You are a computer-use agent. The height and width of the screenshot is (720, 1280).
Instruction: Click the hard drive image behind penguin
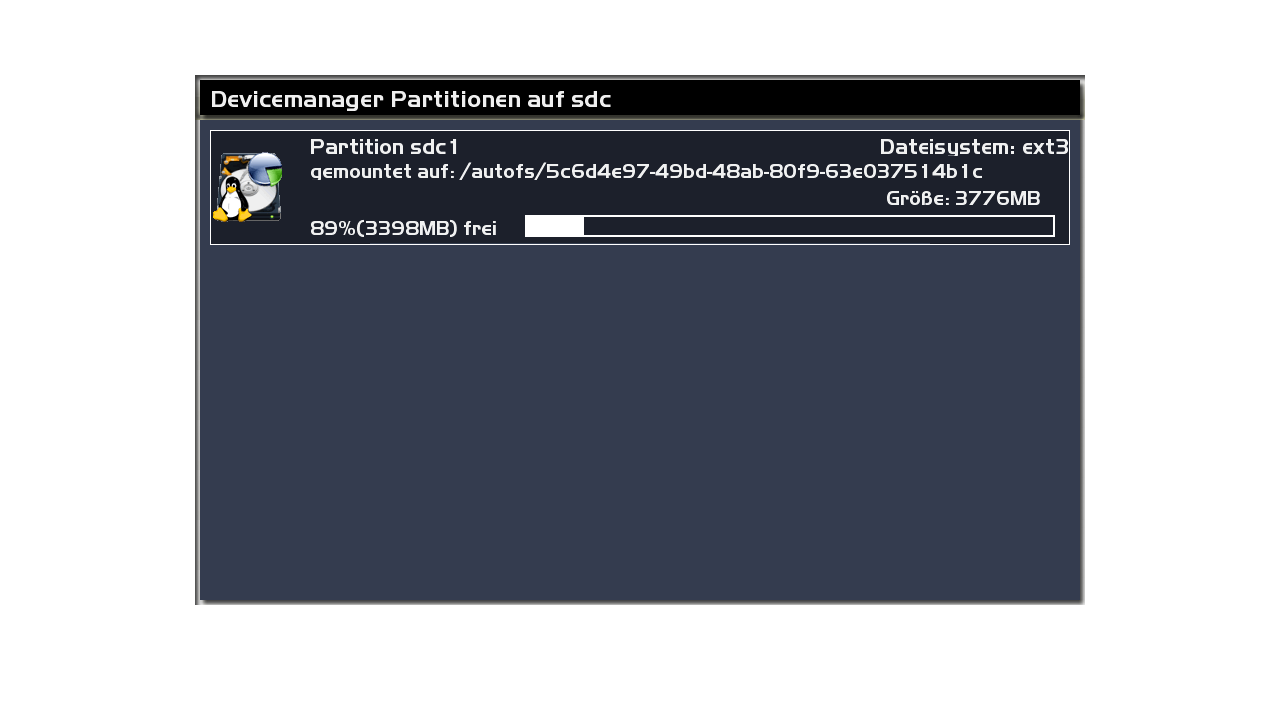(x=248, y=186)
